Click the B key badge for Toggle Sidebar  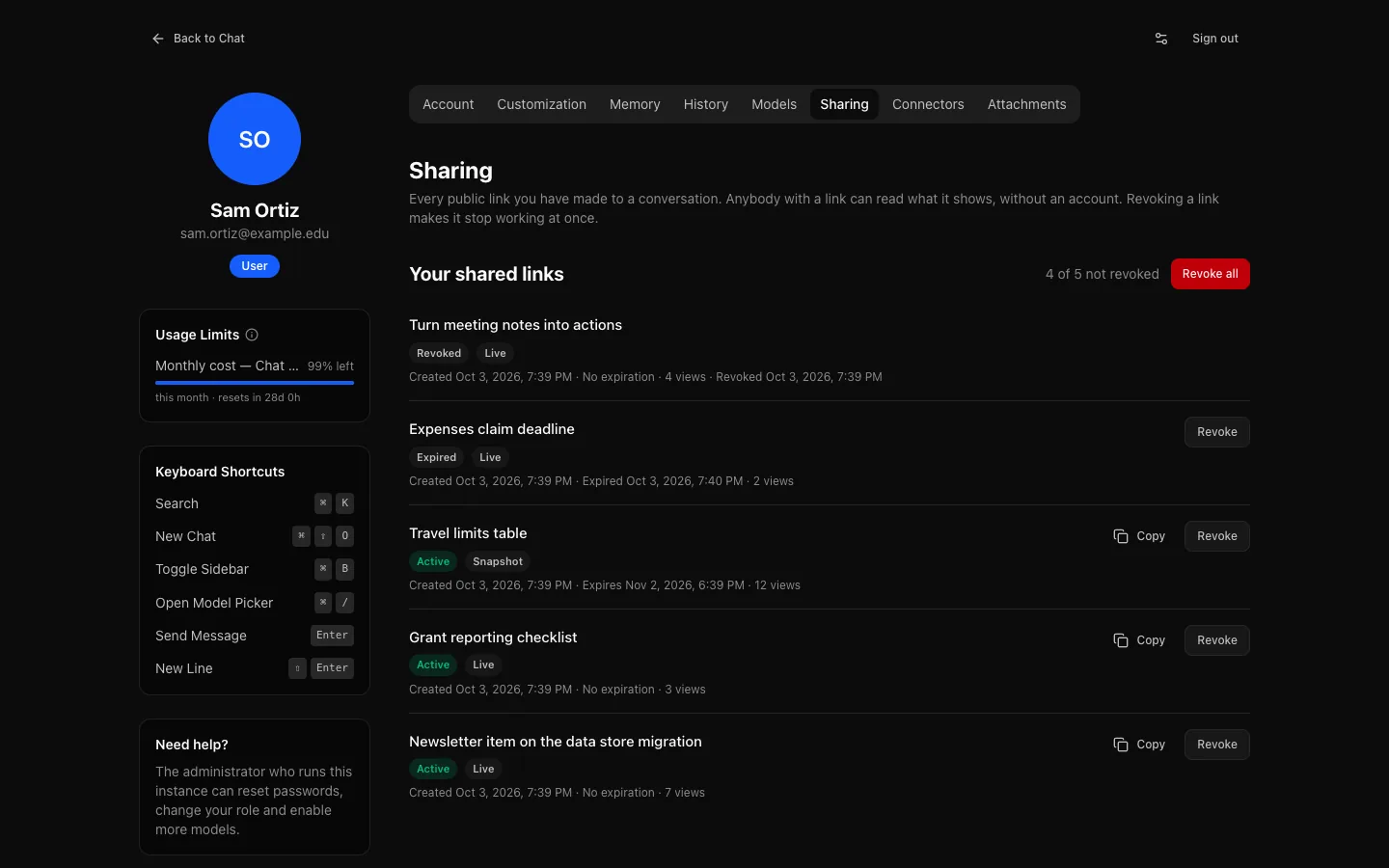coord(344,569)
